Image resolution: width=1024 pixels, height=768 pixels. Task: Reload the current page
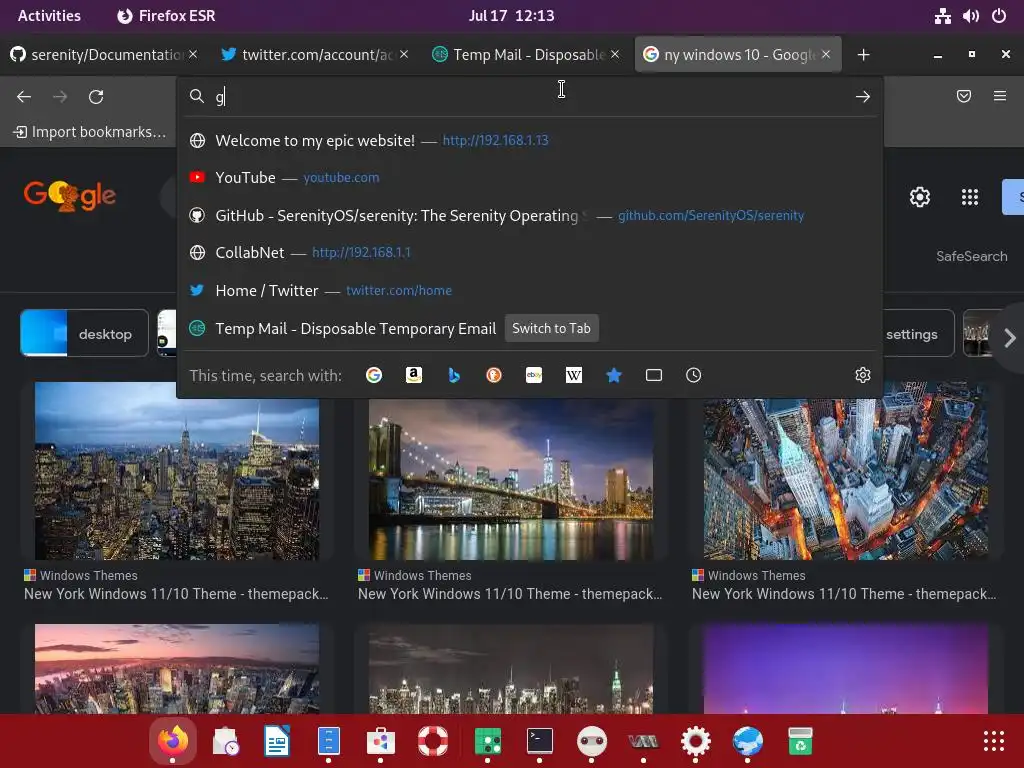[96, 97]
